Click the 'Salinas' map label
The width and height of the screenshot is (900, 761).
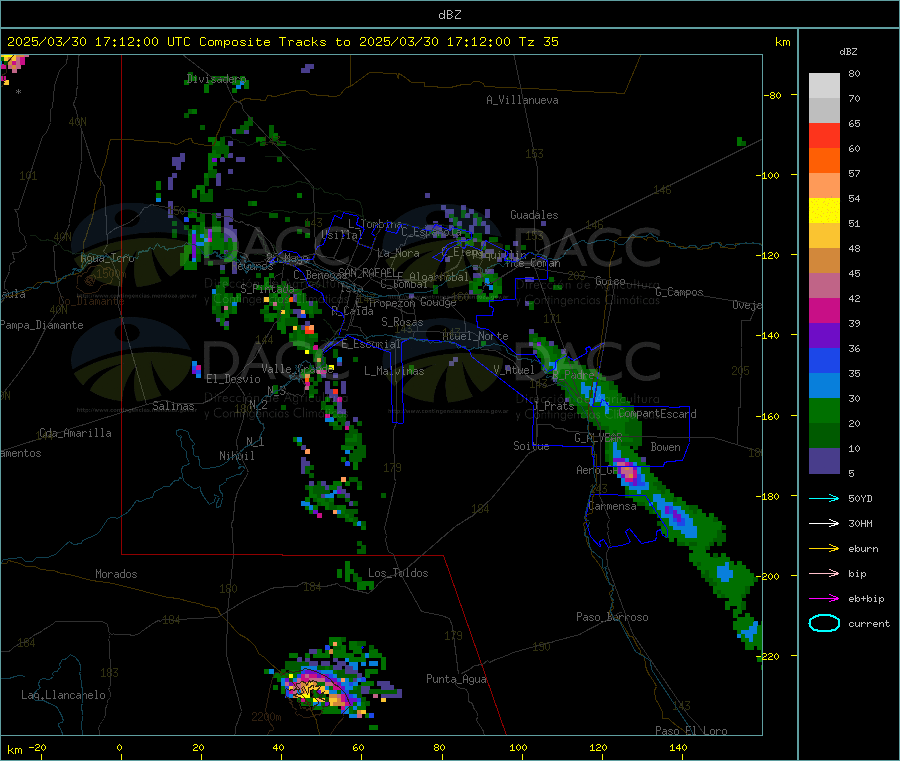pyautogui.click(x=173, y=406)
